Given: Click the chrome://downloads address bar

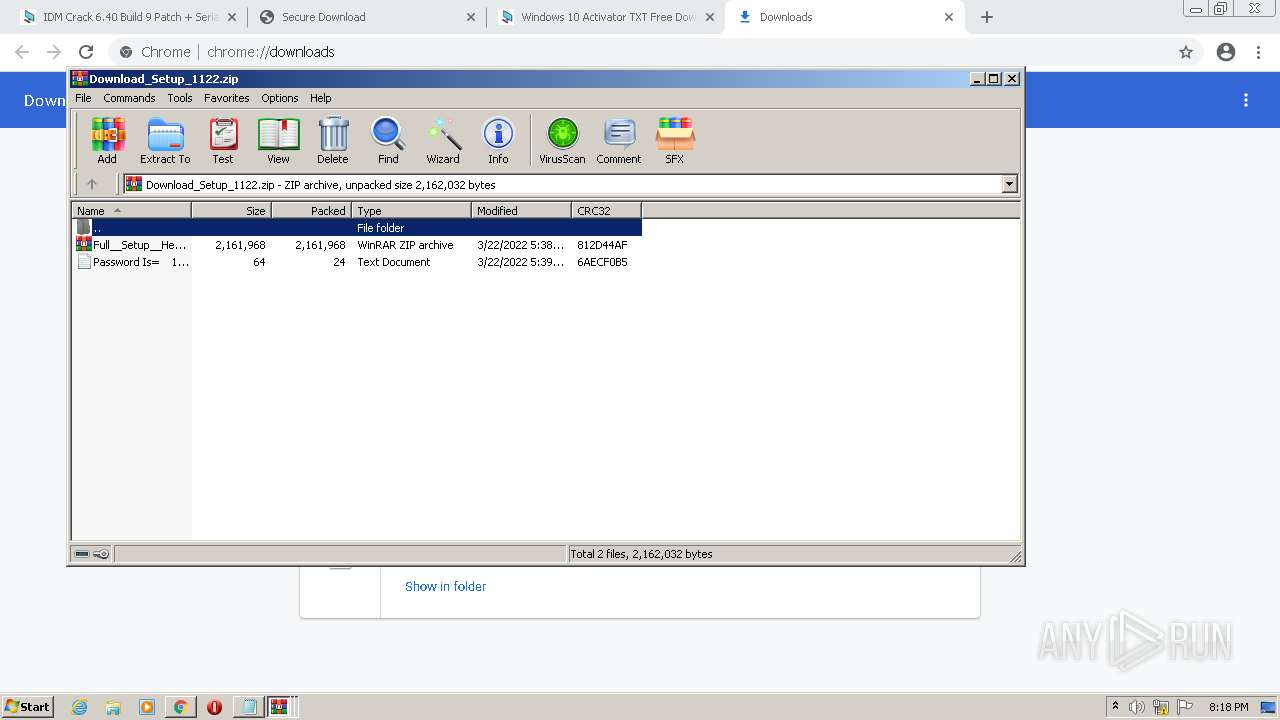Looking at the screenshot, I should click(x=640, y=52).
